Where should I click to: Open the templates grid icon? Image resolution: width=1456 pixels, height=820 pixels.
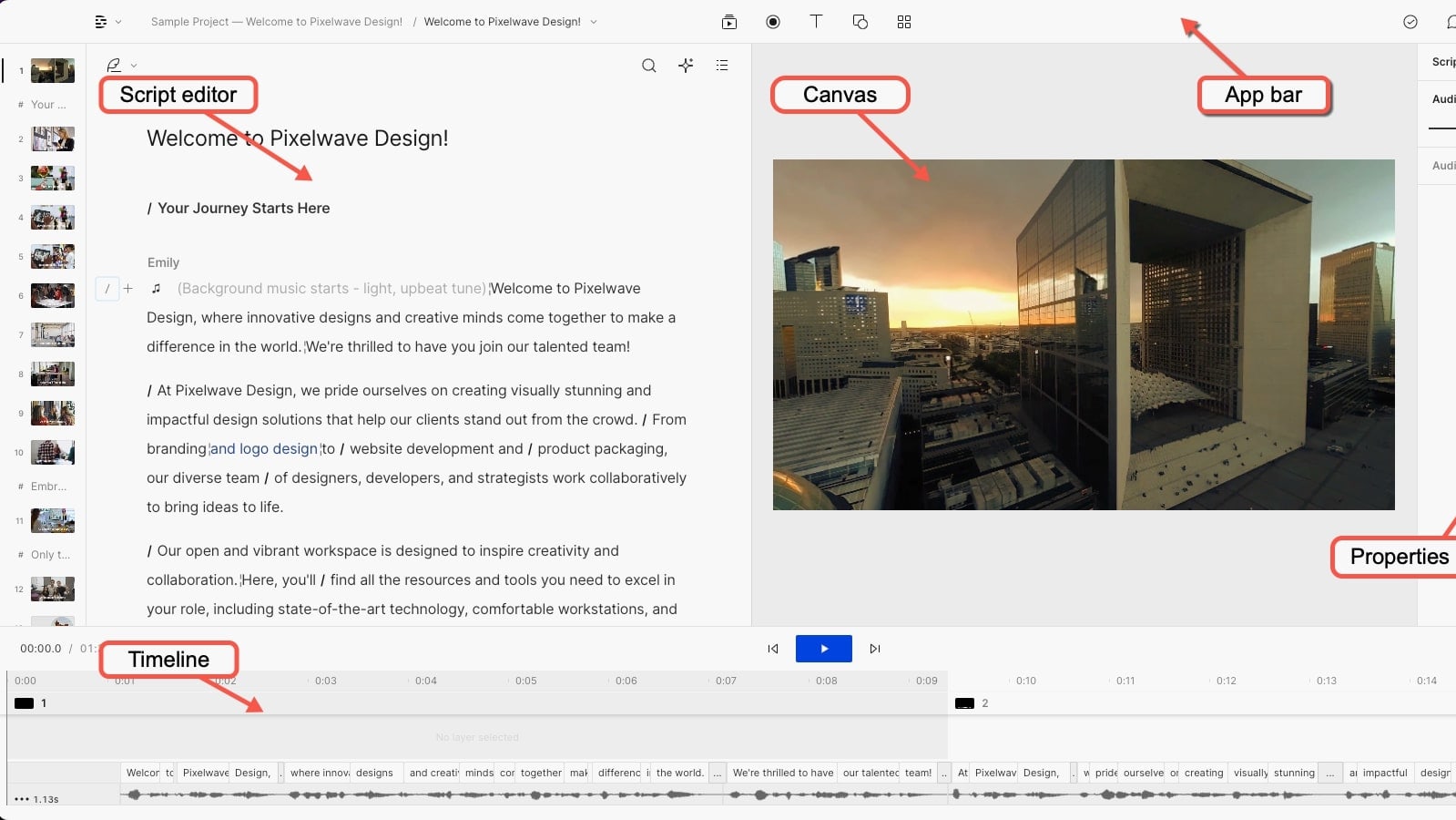point(904,22)
